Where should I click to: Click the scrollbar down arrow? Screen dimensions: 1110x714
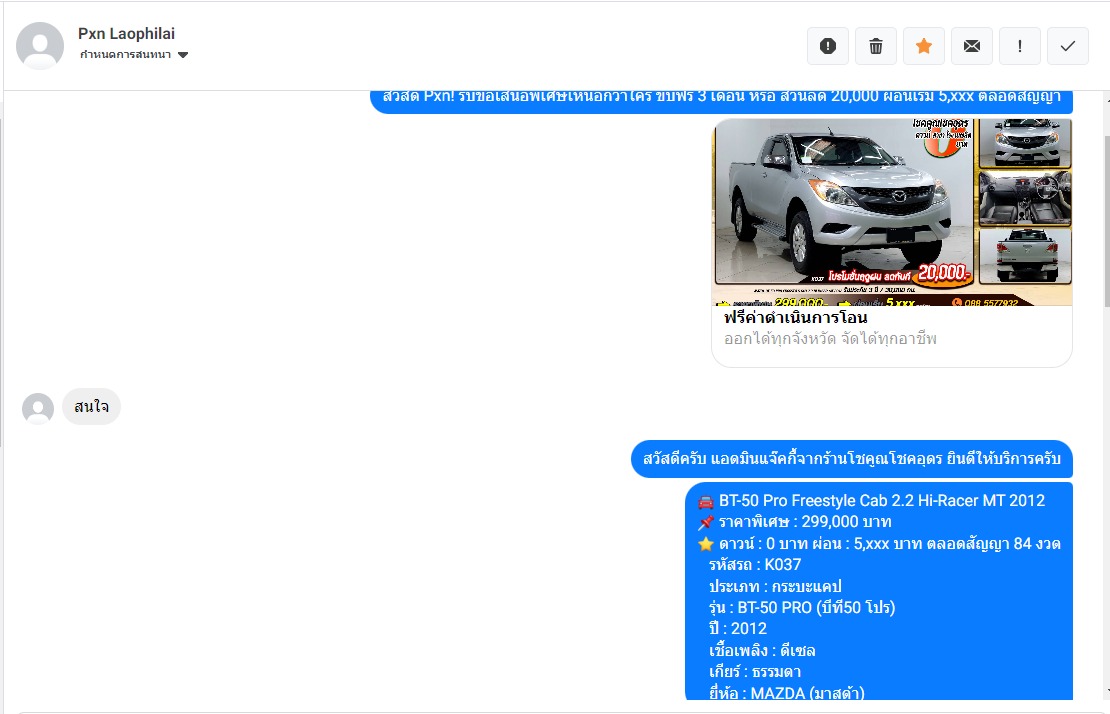pyautogui.click(x=1106, y=691)
